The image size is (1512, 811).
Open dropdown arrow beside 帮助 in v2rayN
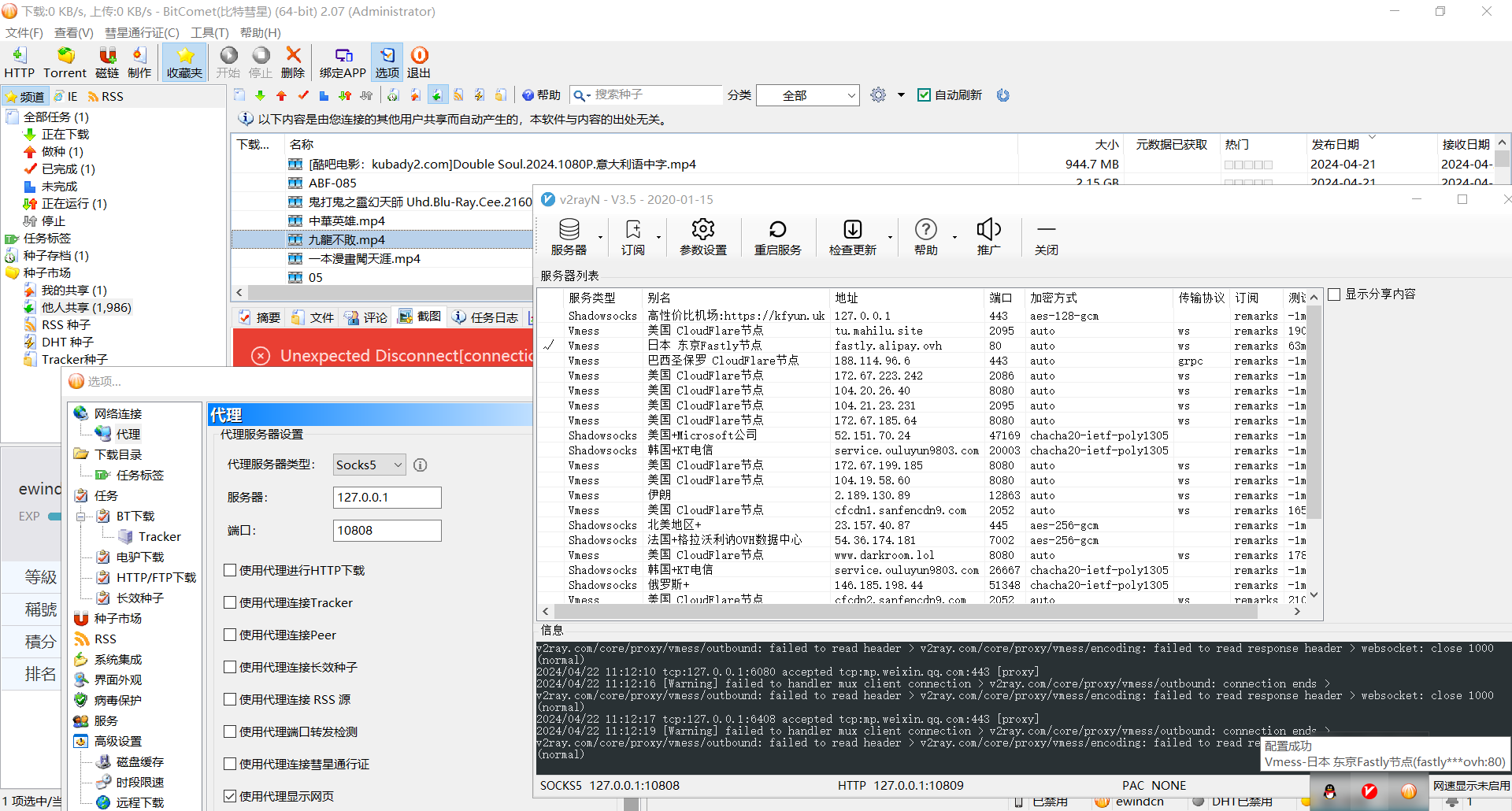(954, 238)
